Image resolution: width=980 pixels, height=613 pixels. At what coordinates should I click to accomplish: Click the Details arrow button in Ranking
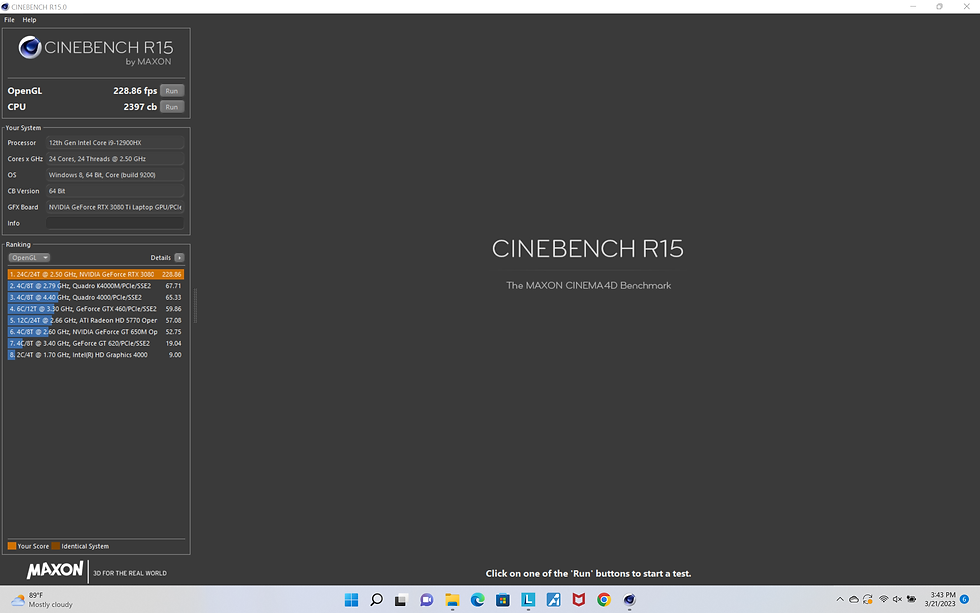point(179,257)
